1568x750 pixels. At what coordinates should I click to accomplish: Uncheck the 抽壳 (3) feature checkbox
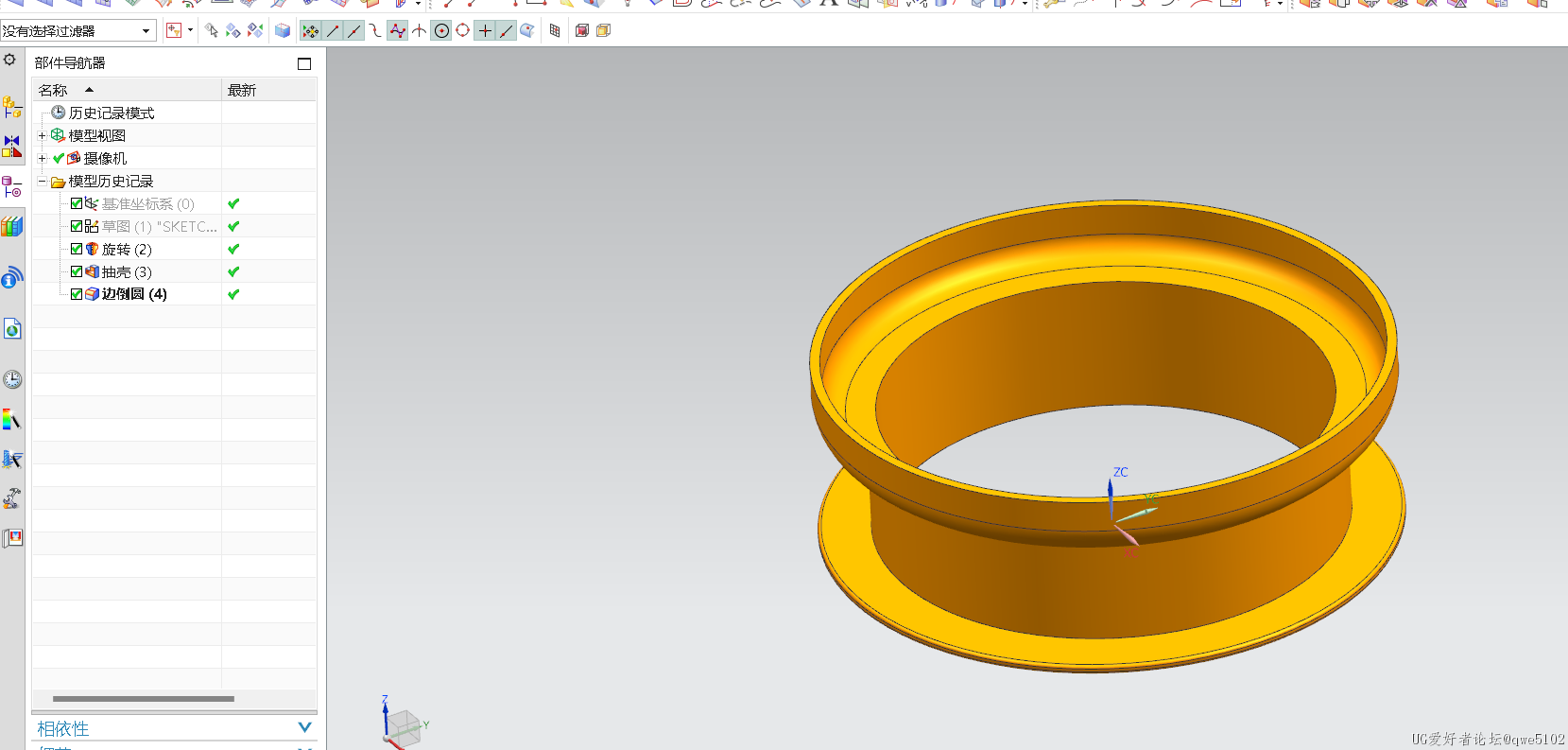(x=77, y=271)
